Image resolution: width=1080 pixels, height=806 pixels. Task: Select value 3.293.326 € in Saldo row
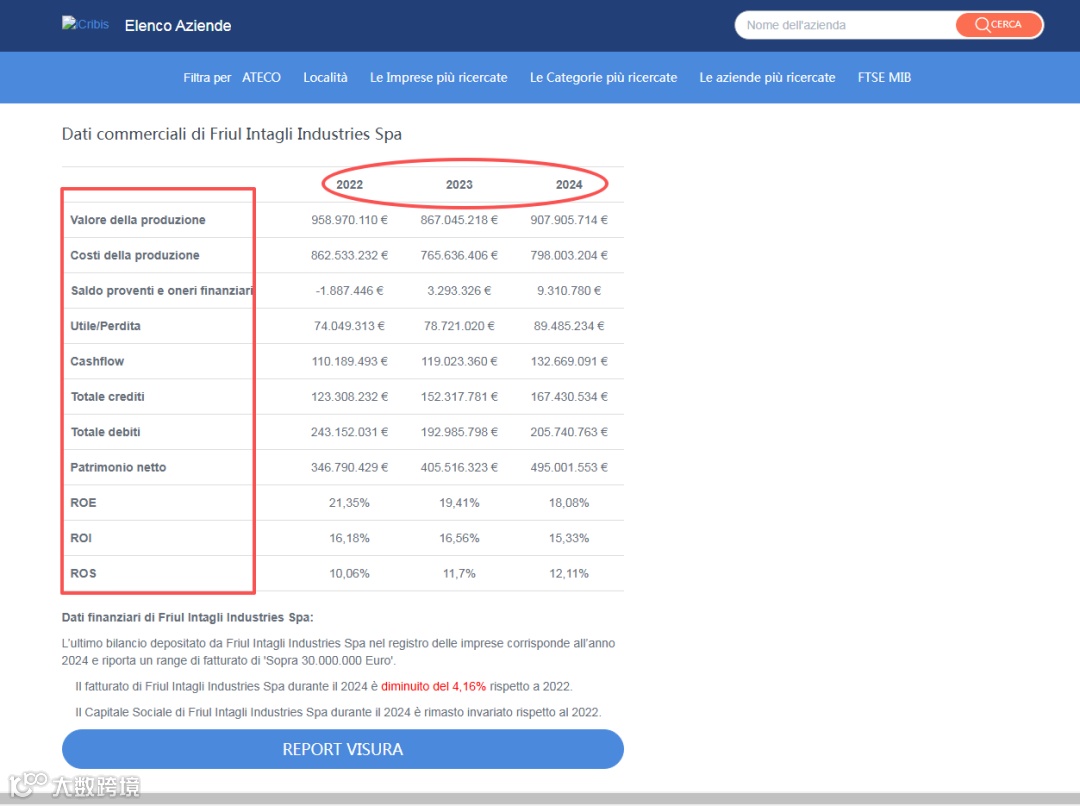tap(459, 291)
